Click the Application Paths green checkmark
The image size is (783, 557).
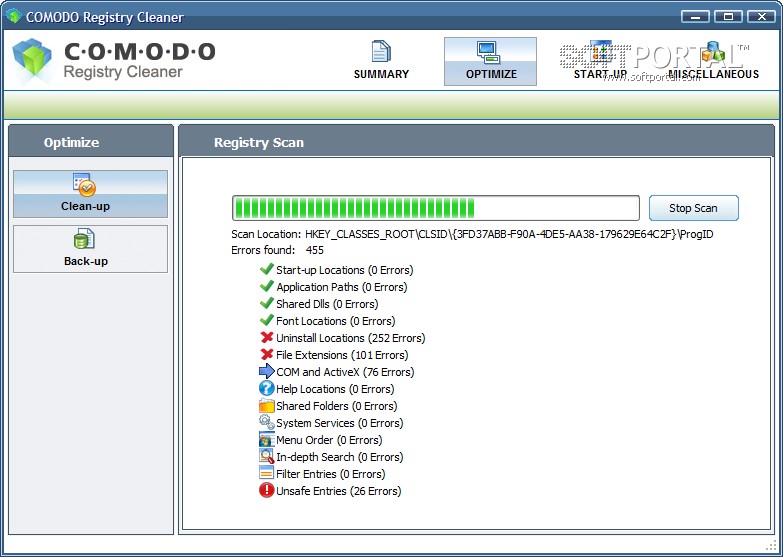[x=267, y=286]
